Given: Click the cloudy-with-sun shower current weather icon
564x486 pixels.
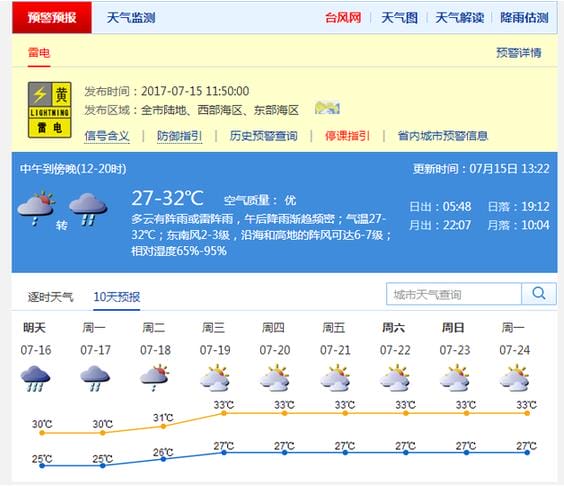Looking at the screenshot, I should [x=36, y=208].
